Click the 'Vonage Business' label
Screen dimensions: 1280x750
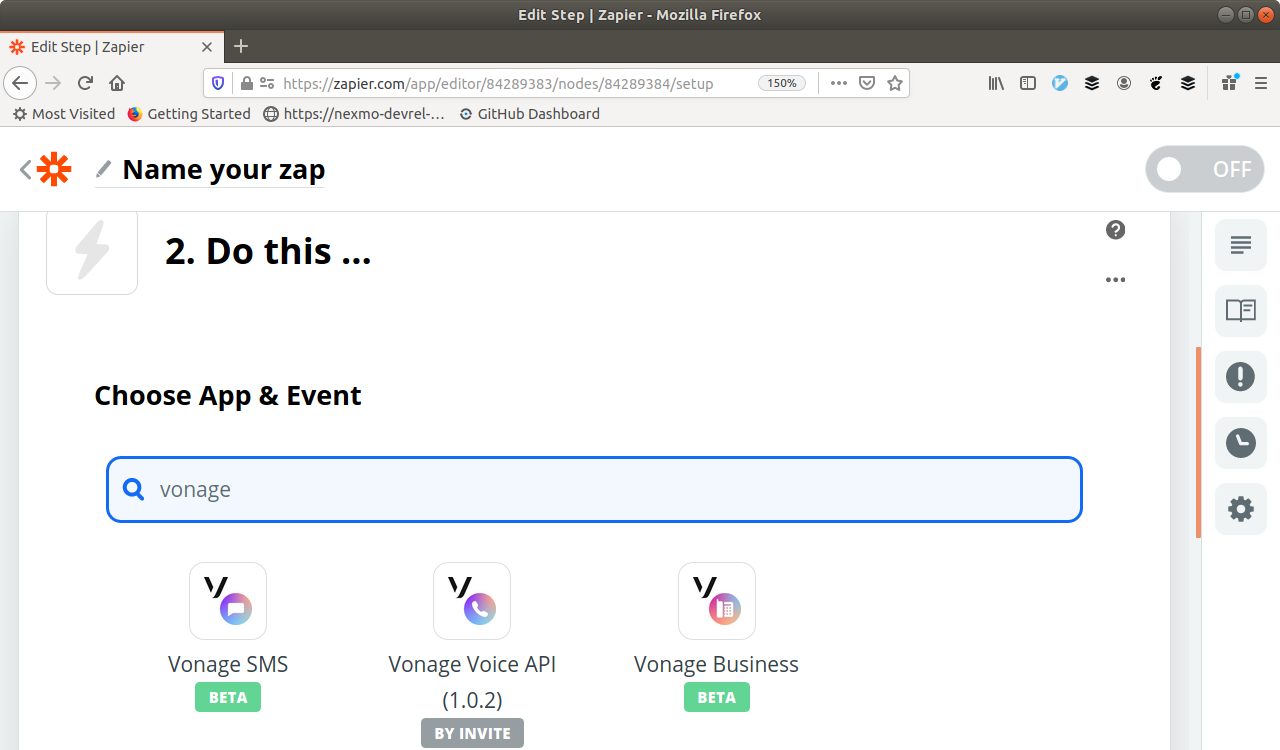tap(716, 664)
